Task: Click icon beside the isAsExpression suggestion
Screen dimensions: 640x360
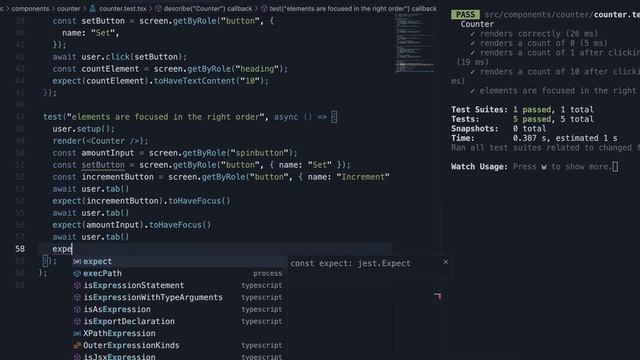Action: coord(77,309)
